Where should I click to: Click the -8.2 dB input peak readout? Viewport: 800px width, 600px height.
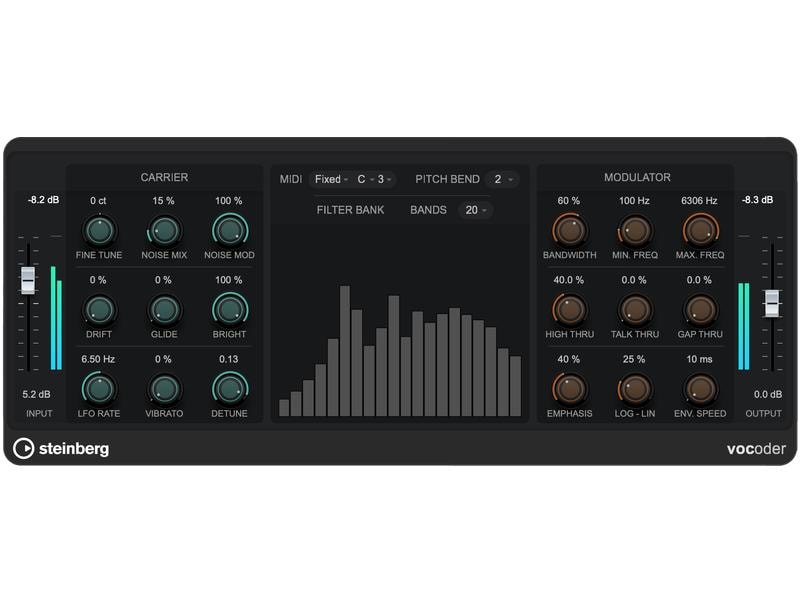43,200
